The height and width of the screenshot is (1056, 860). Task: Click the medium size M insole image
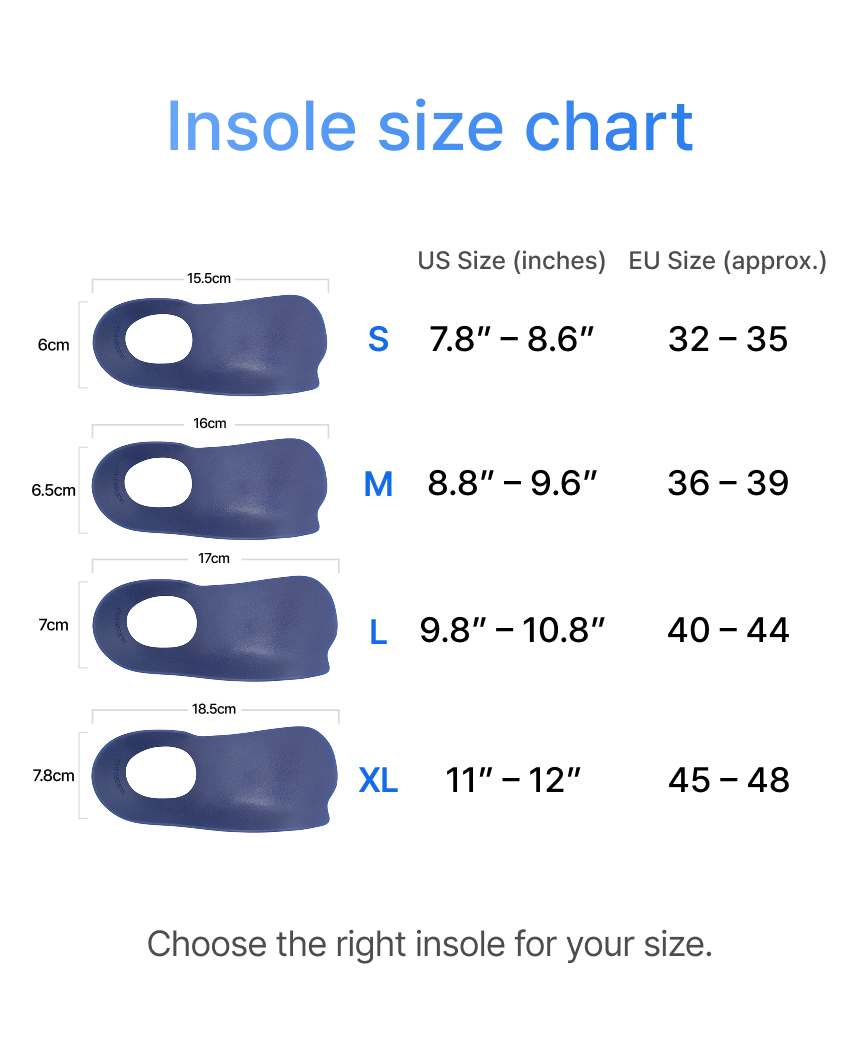point(210,488)
